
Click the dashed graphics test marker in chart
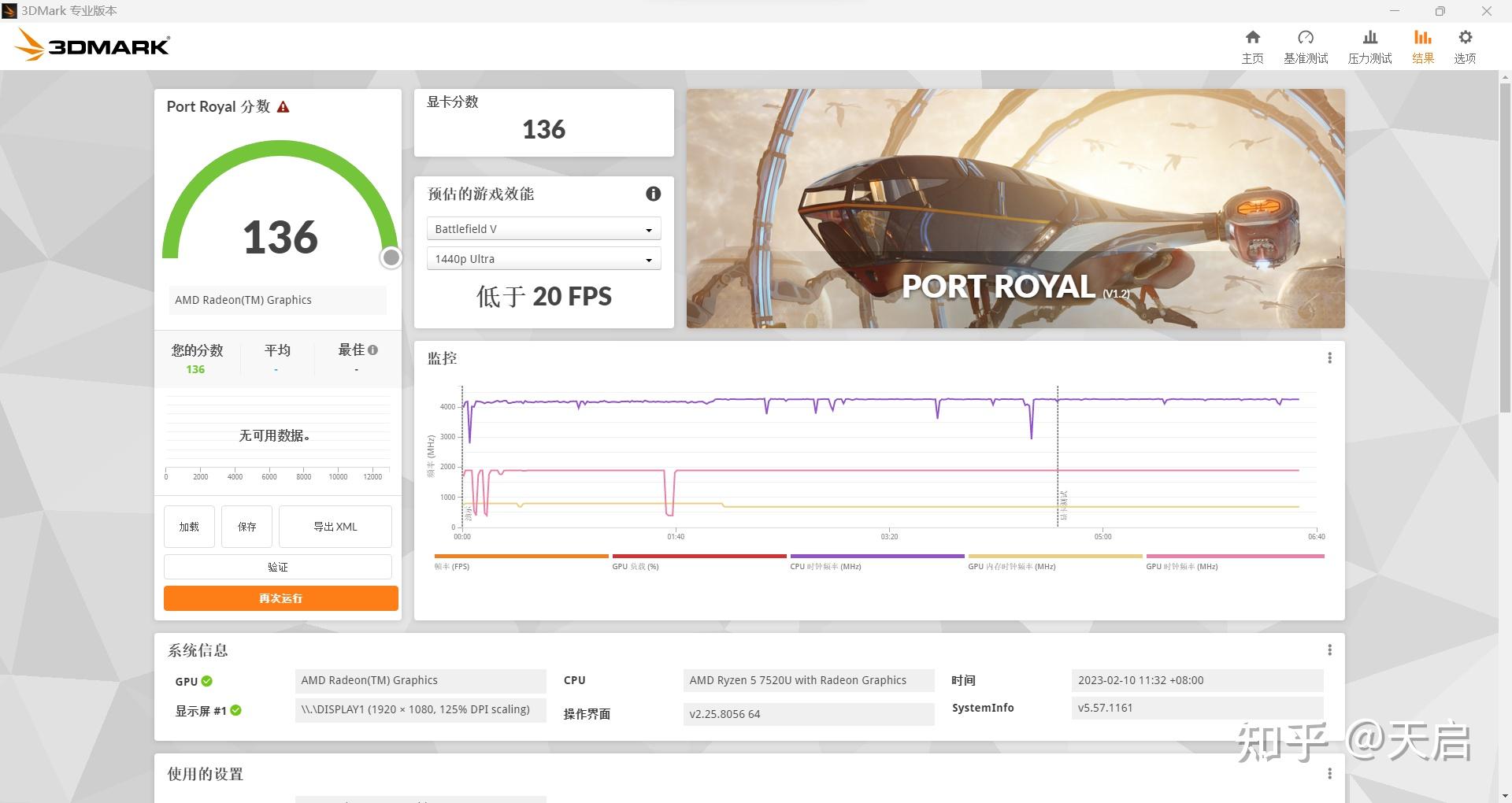coord(1058,457)
